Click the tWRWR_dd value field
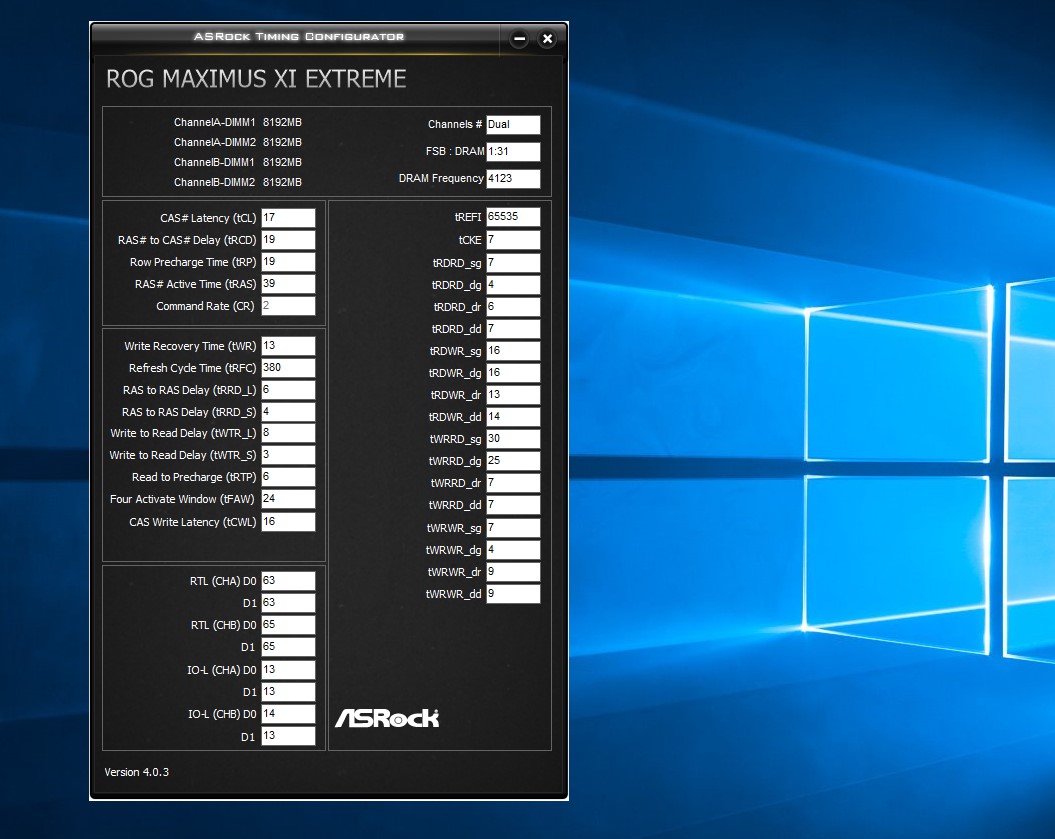The image size is (1055, 839). [513, 593]
